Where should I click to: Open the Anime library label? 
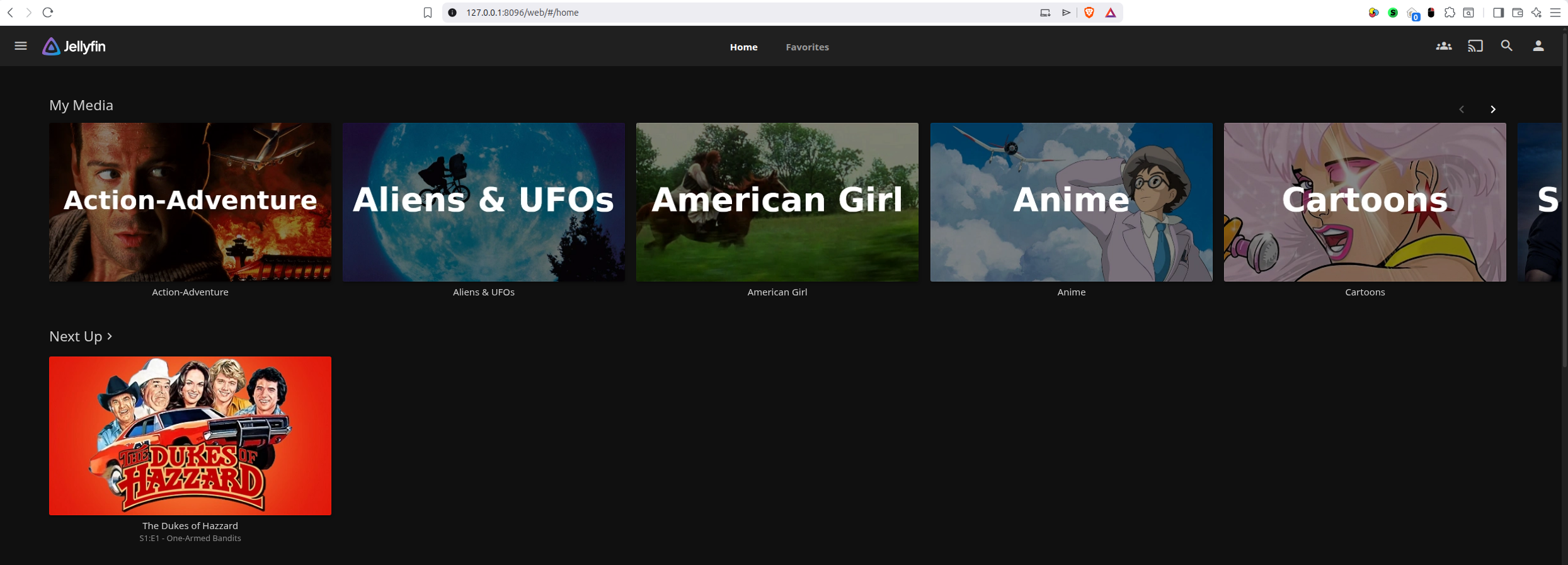(1071, 292)
